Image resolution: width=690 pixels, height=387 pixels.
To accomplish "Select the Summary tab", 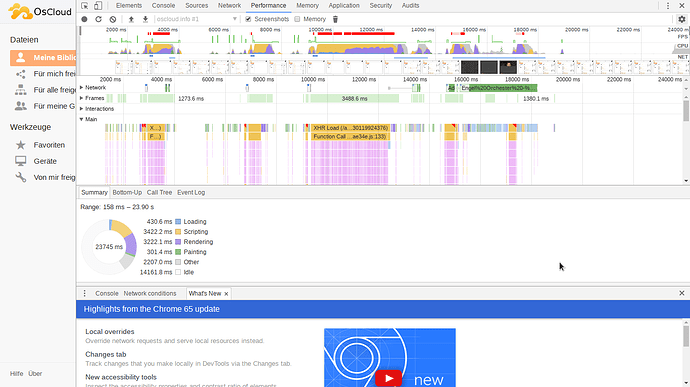I will click(x=94, y=192).
